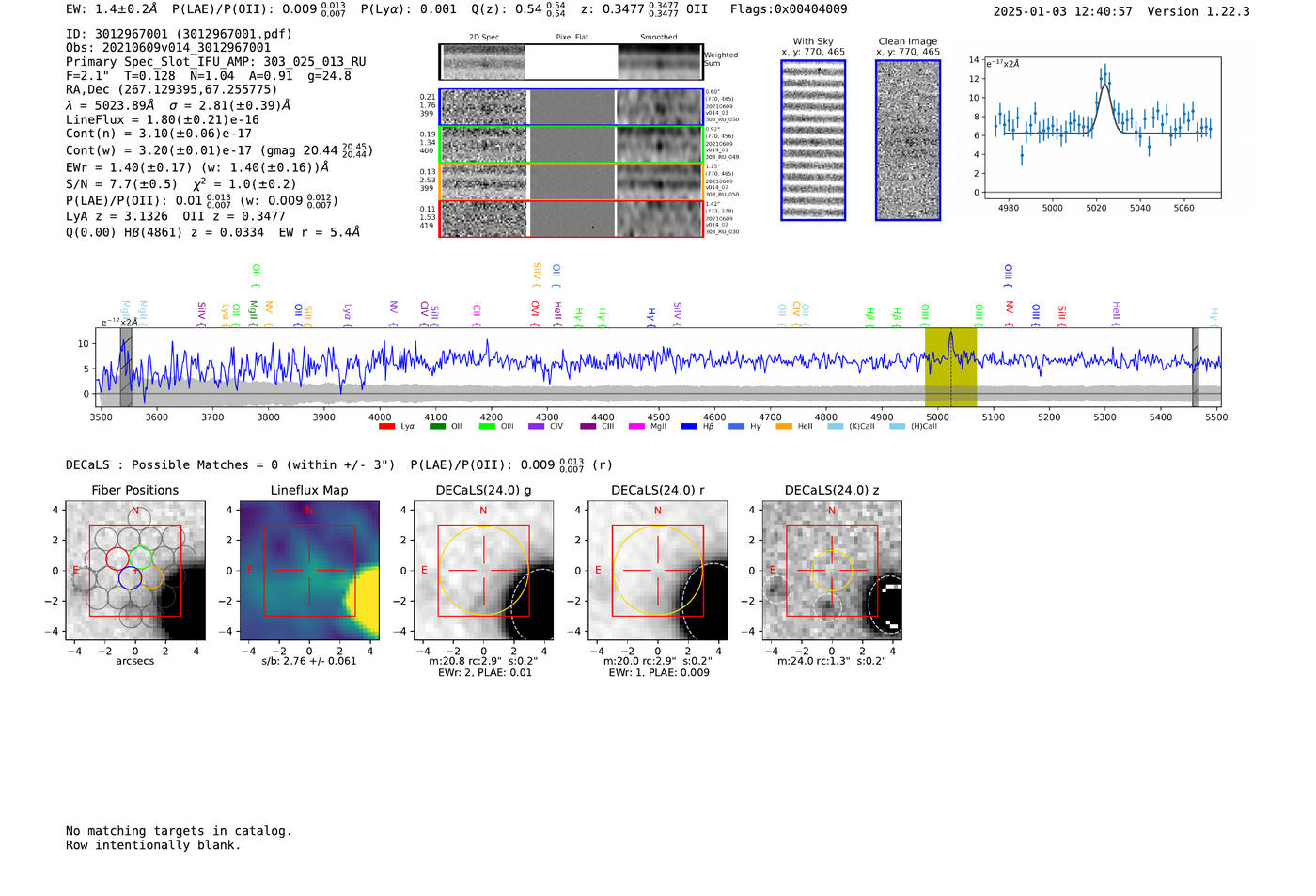Click the 'Row intentionally blank.' text
This screenshot has width=1316, height=896.
(x=153, y=845)
